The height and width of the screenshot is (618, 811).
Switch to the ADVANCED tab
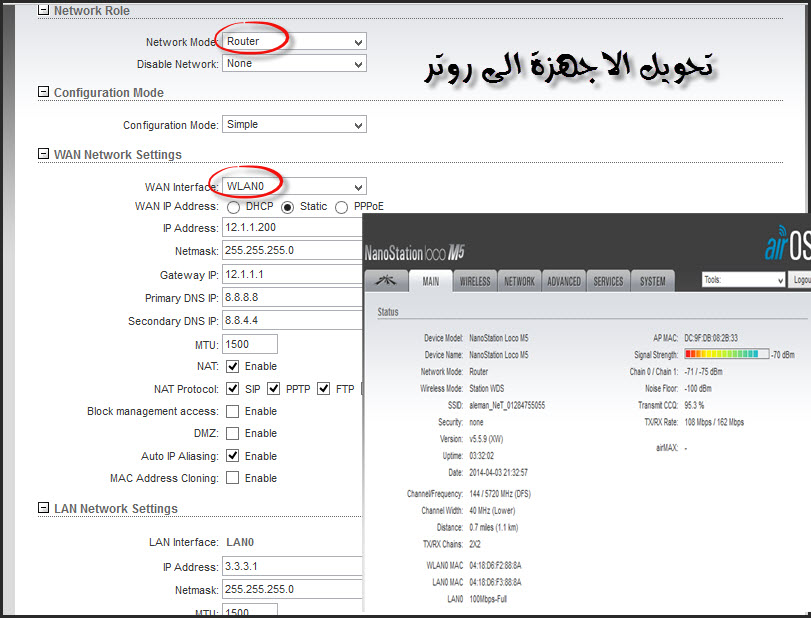tap(564, 281)
